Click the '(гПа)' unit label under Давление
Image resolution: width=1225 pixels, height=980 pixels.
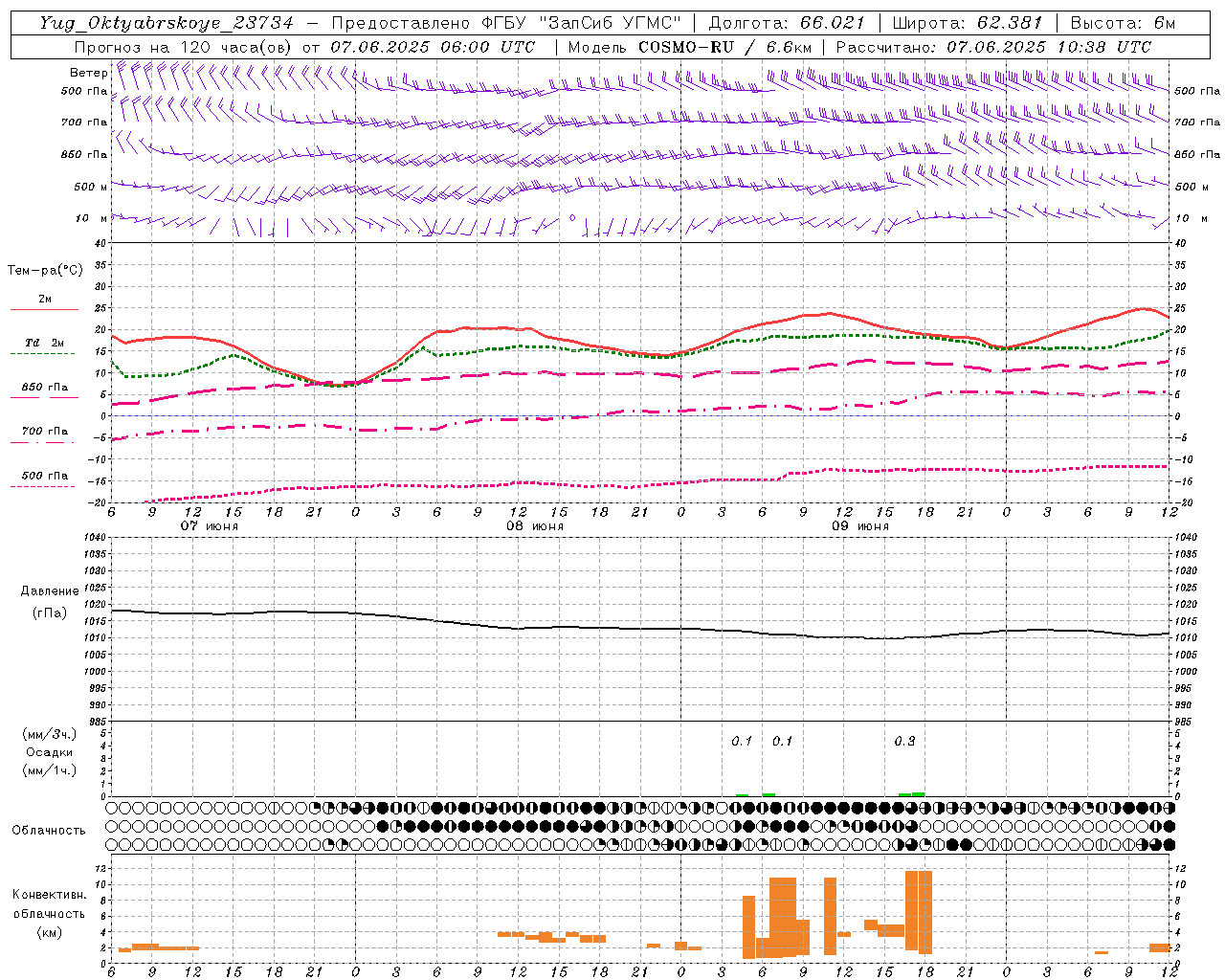pyautogui.click(x=49, y=612)
